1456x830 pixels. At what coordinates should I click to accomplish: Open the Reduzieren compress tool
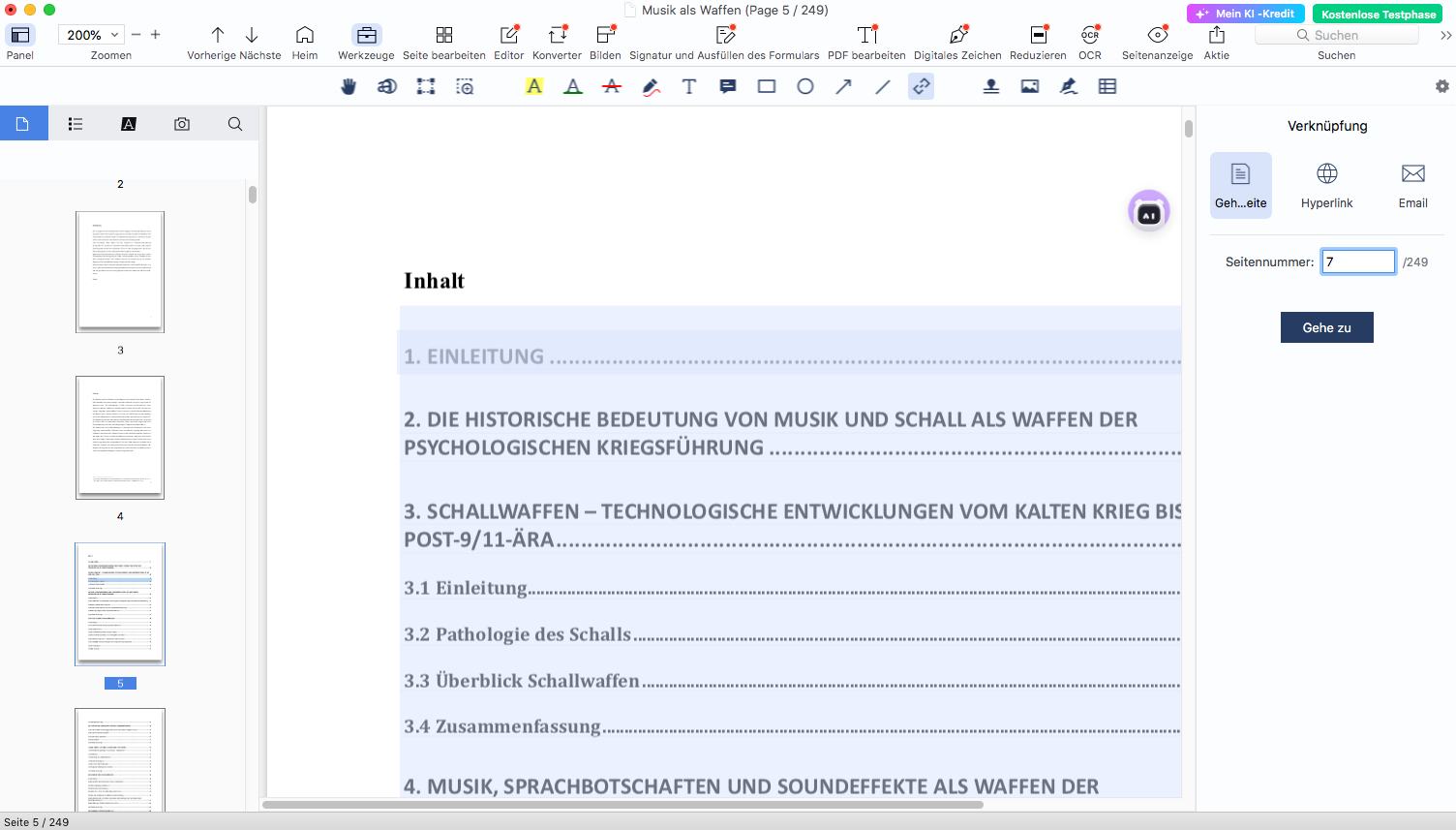tap(1038, 35)
